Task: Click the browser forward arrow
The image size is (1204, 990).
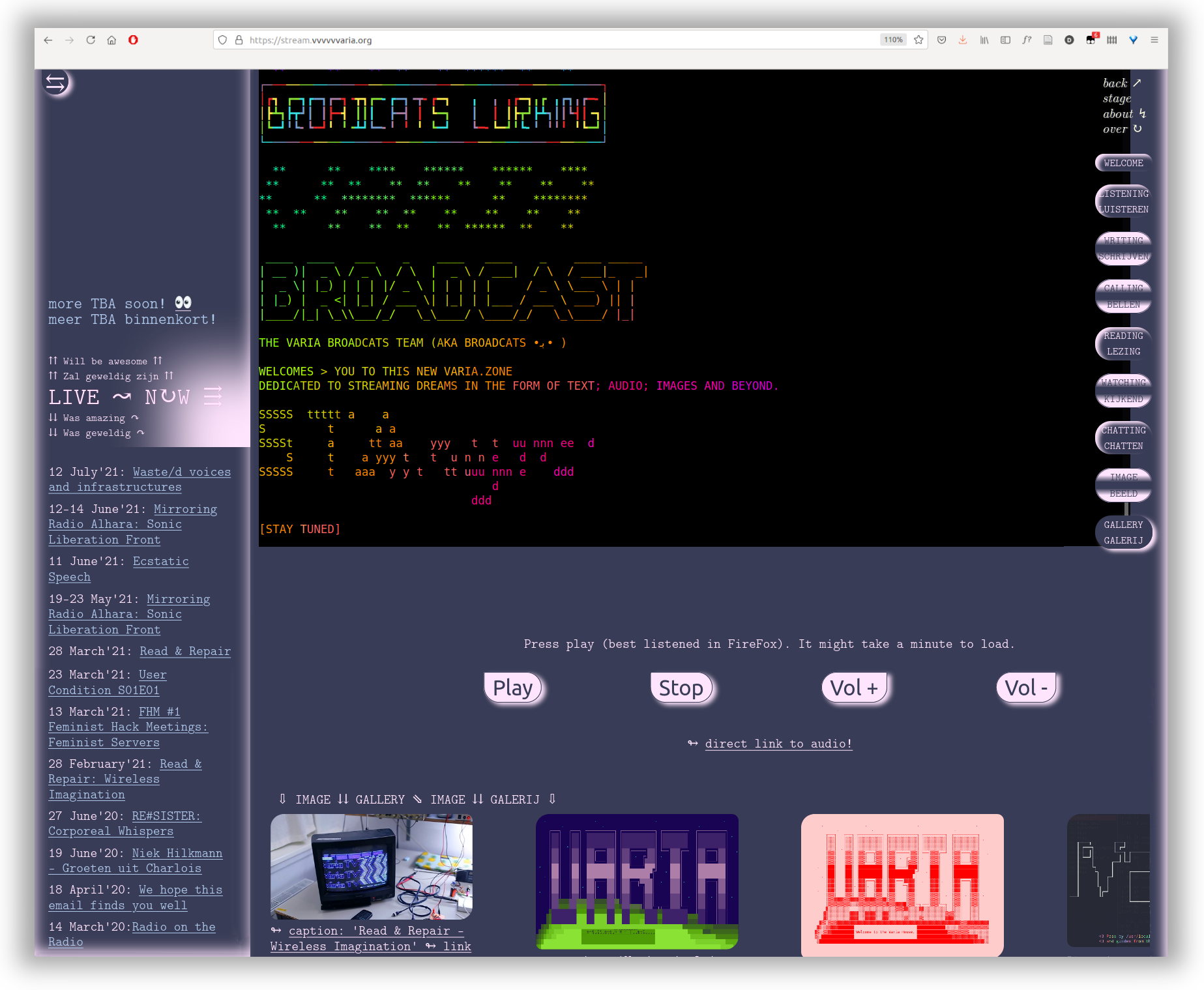Action: (x=69, y=40)
